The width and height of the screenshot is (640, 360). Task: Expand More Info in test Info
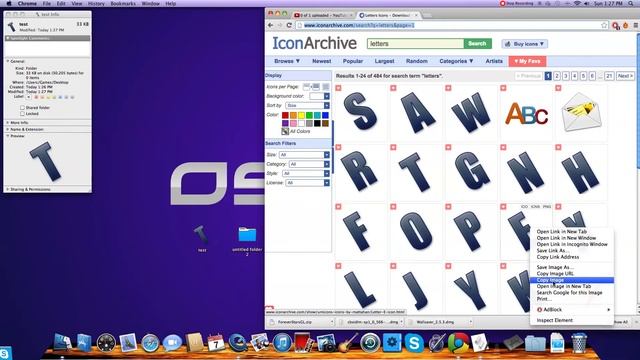7,122
